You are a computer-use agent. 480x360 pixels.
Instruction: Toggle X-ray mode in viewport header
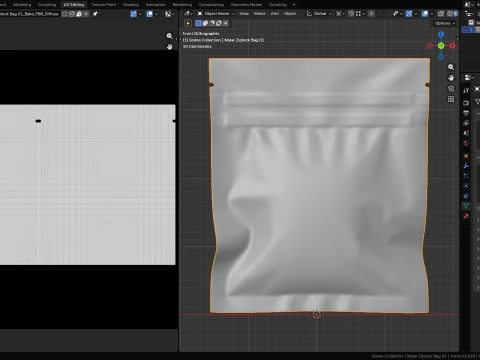441,14
